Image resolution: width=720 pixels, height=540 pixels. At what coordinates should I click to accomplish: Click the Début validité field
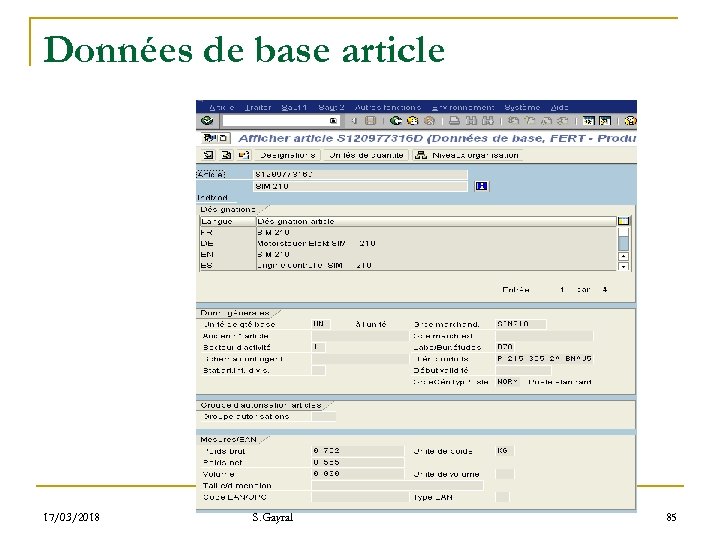[523, 370]
